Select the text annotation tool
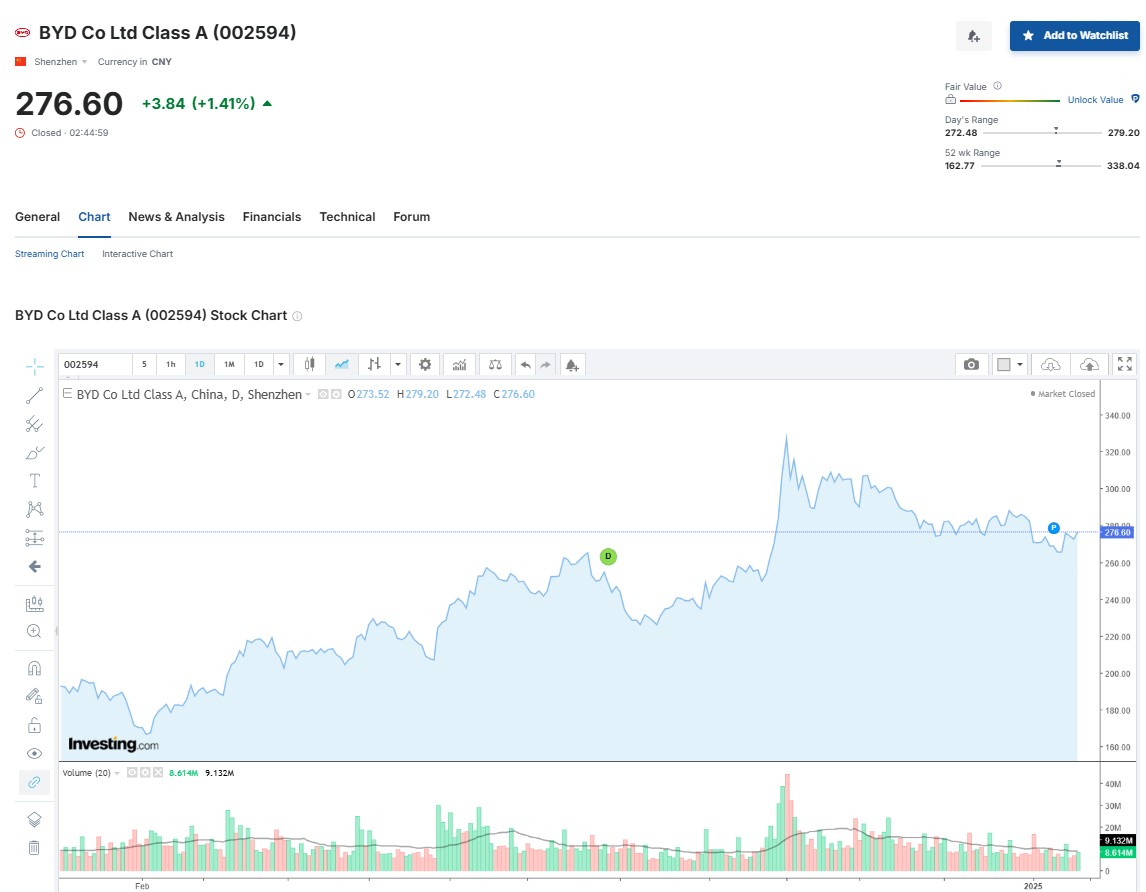1146x892 pixels. click(34, 480)
